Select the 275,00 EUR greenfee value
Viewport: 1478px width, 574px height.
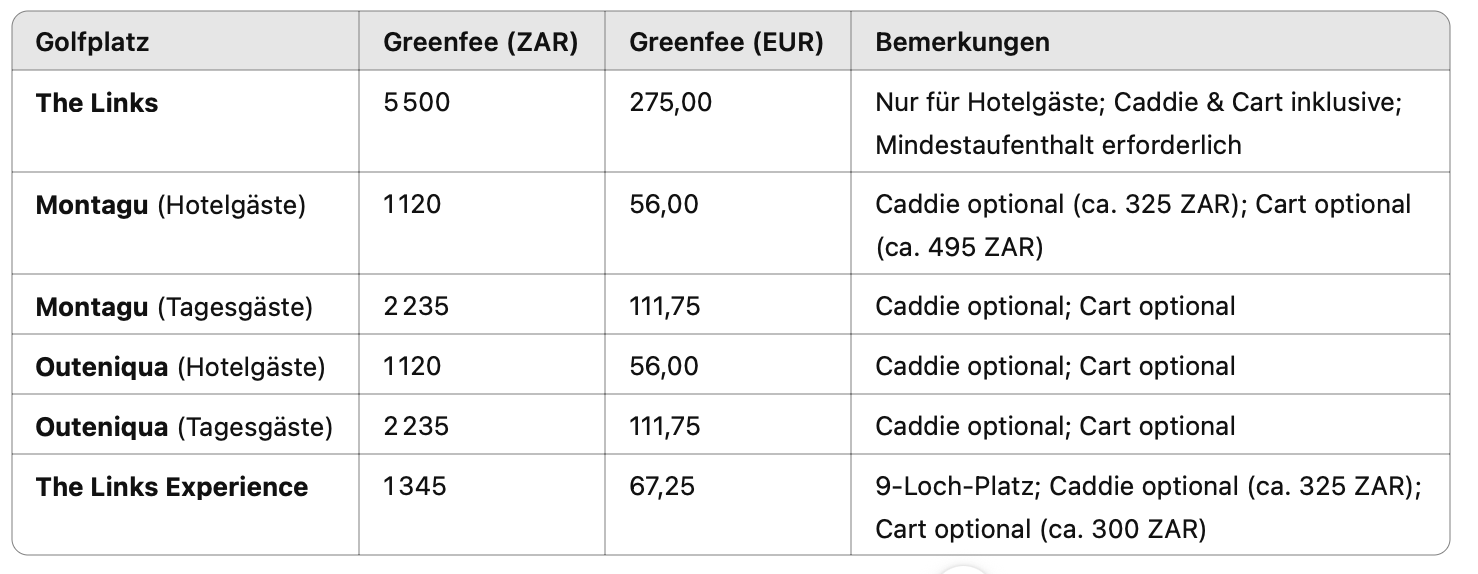tap(671, 103)
